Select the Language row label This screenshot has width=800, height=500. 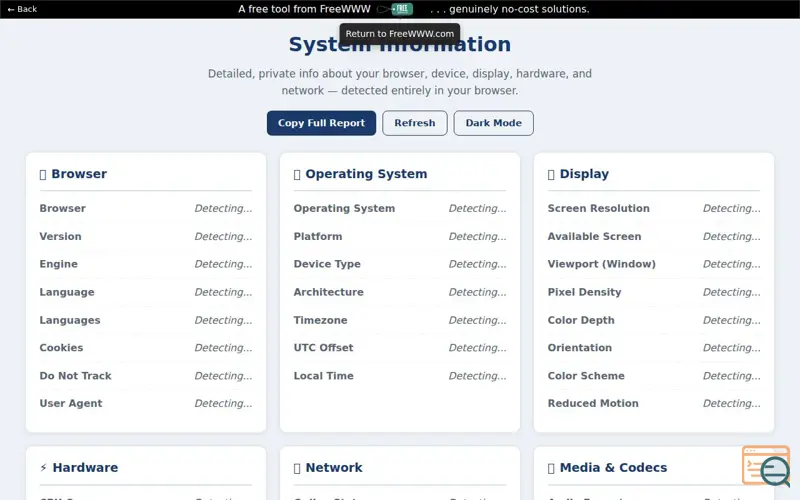point(67,292)
